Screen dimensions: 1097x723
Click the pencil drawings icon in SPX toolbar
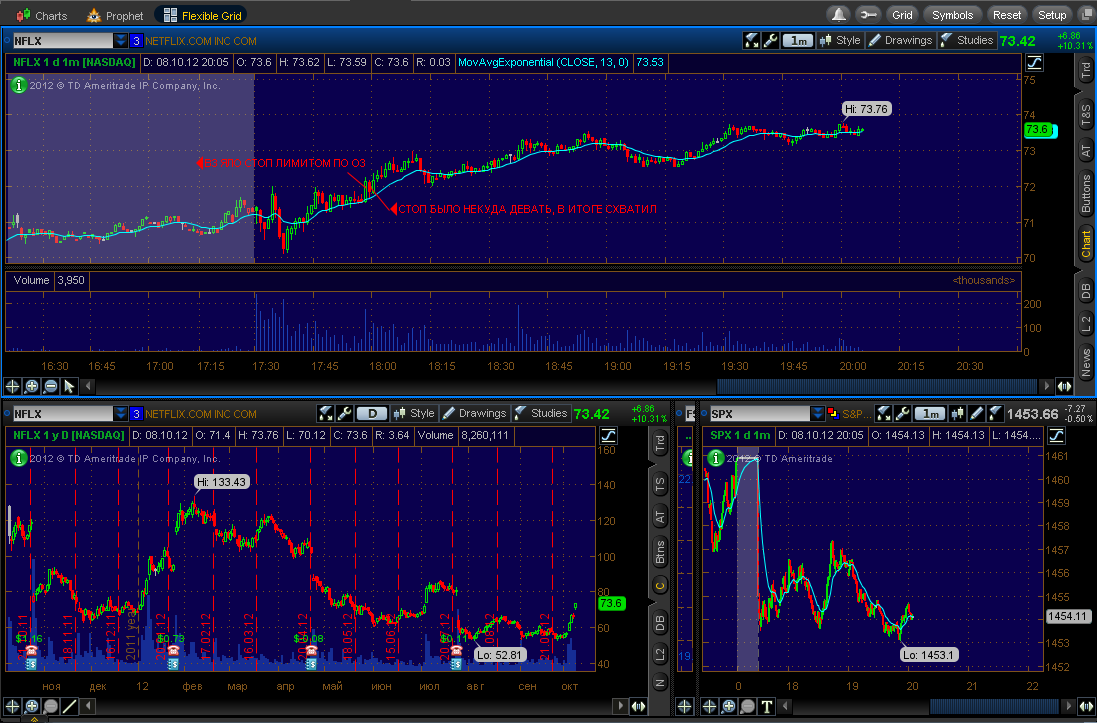coord(977,414)
